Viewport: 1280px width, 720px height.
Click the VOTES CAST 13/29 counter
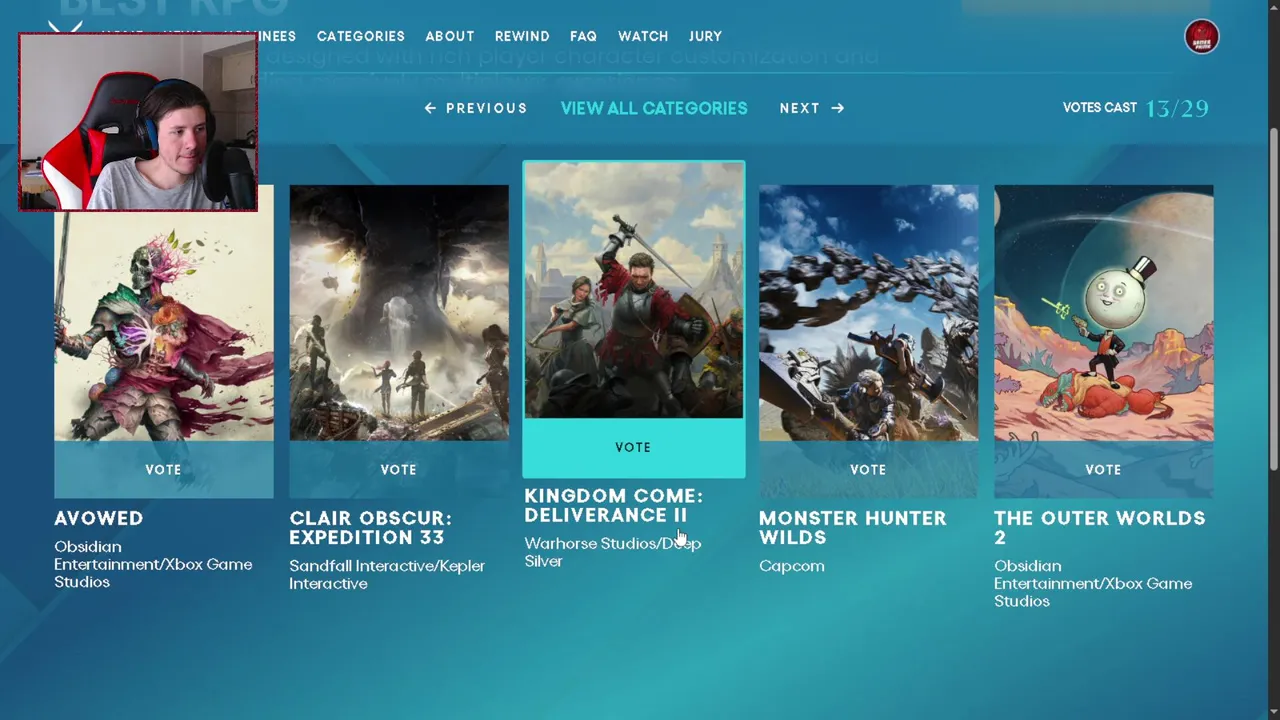(x=1136, y=108)
